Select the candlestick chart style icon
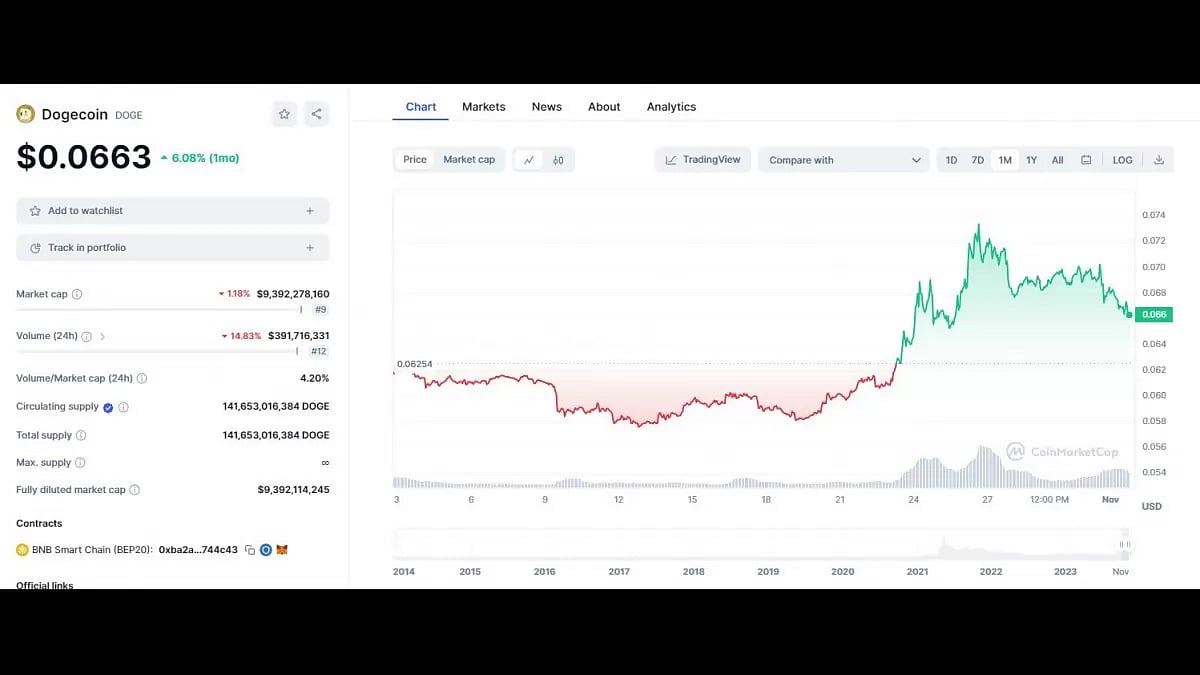The image size is (1200, 675). click(x=558, y=160)
